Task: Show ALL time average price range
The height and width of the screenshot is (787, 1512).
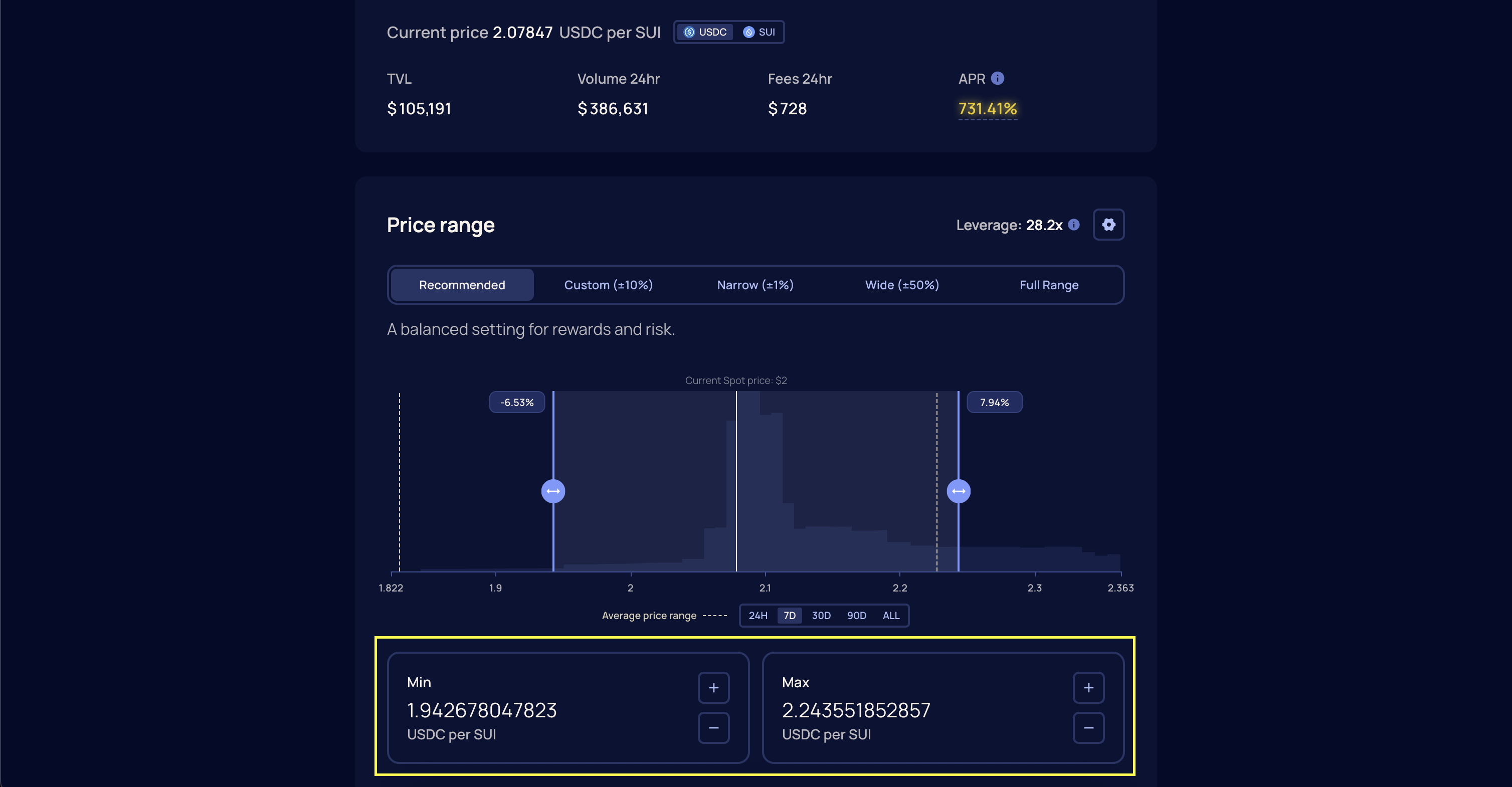Action: coord(890,616)
